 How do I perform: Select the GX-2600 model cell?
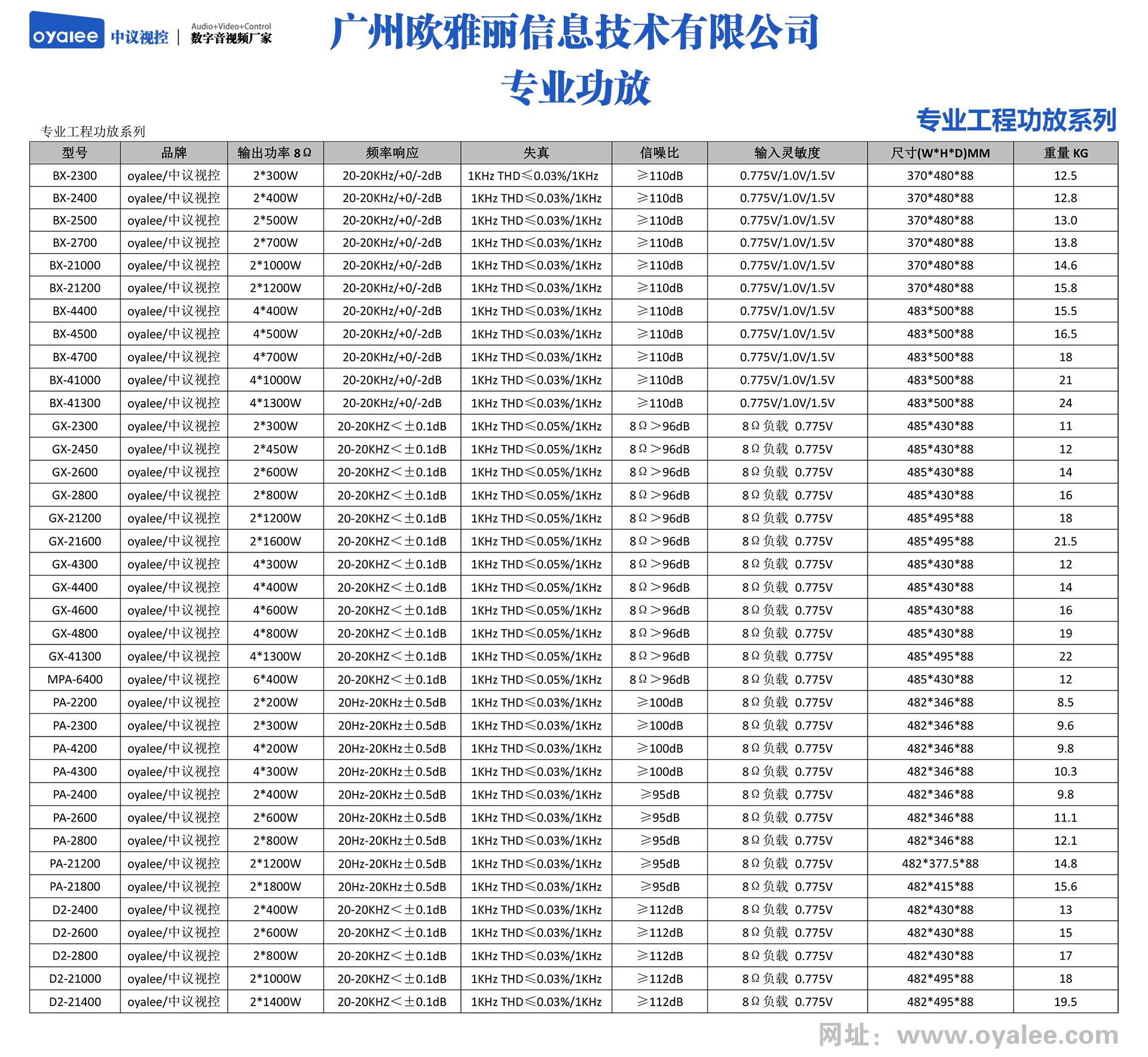point(75,472)
